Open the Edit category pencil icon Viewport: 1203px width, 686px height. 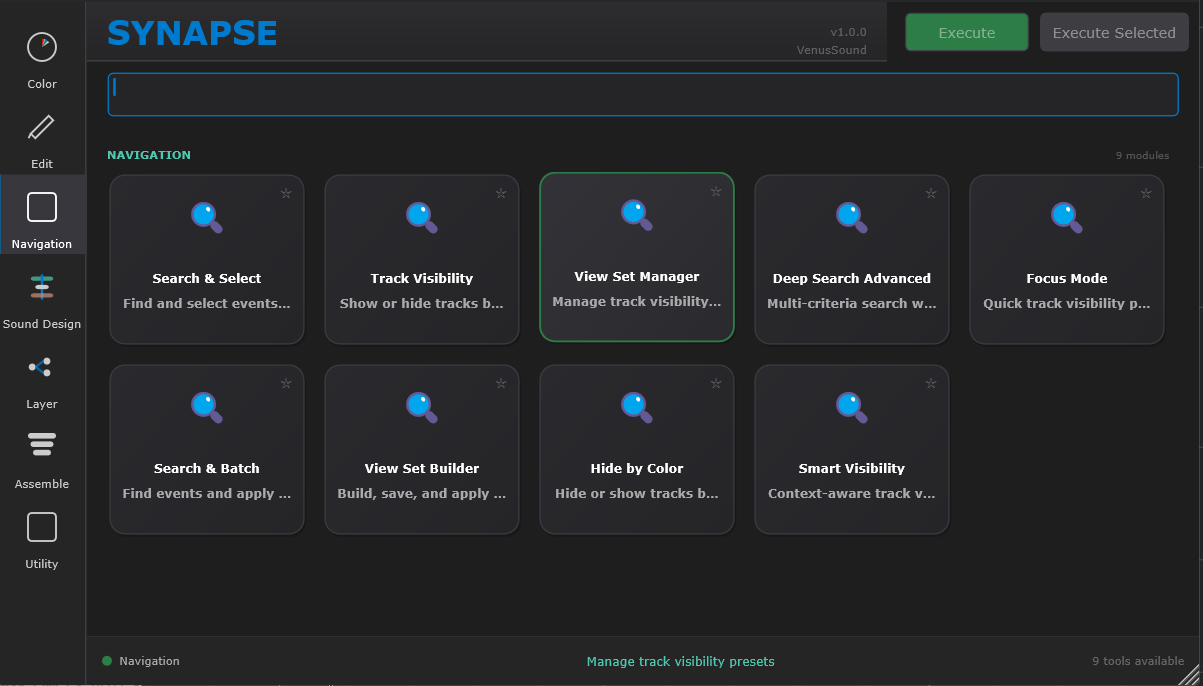click(x=42, y=128)
